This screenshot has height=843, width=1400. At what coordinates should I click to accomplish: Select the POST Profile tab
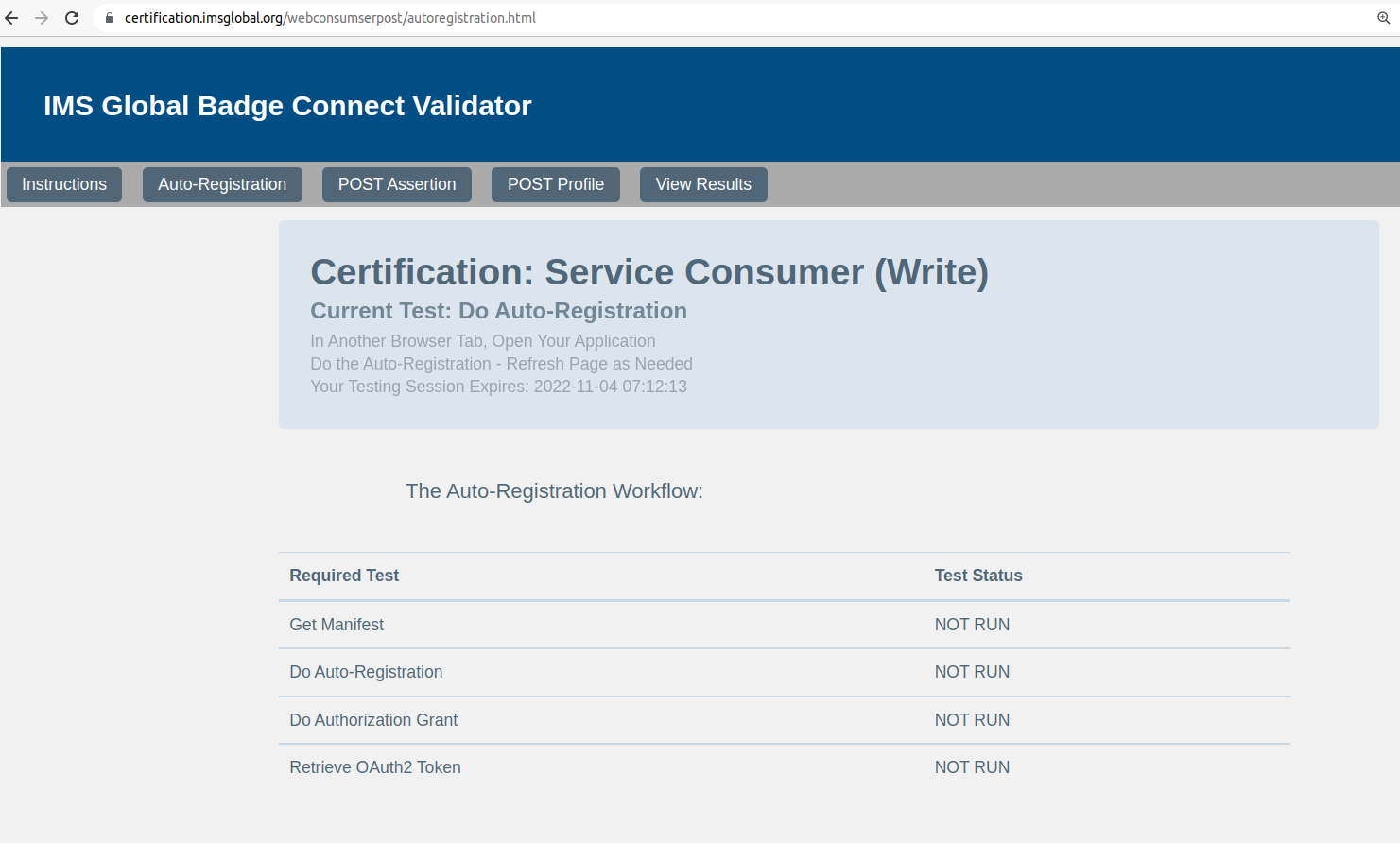(556, 184)
